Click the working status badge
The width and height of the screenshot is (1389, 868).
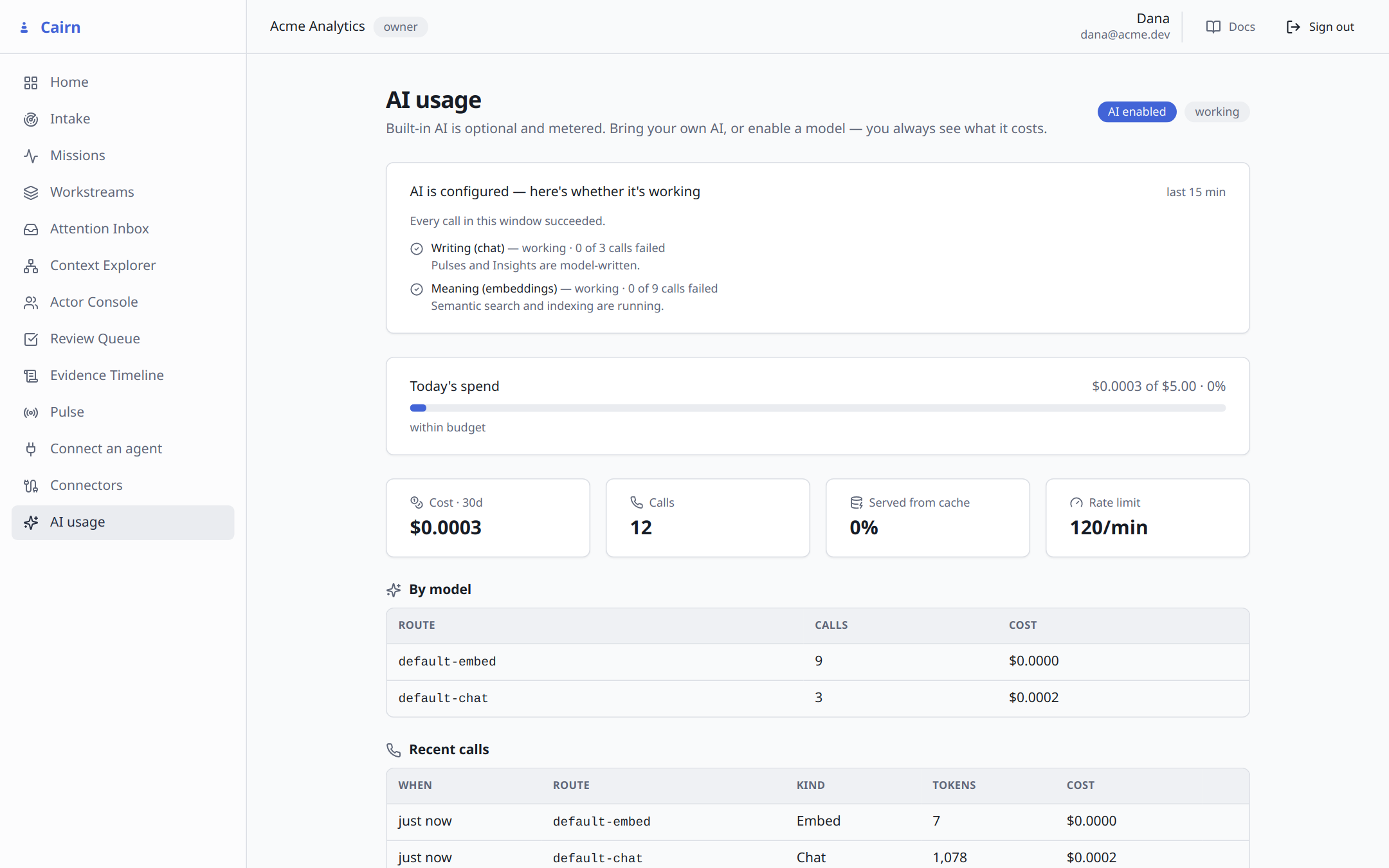(1217, 112)
